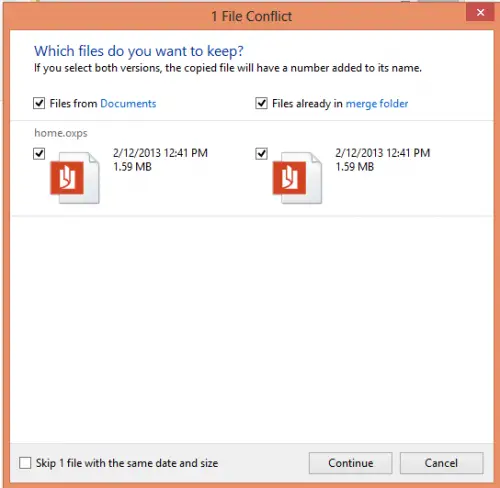Click the 'Which files do you want to keep?' heading
Viewport: 500px width, 488px height.
tap(139, 51)
